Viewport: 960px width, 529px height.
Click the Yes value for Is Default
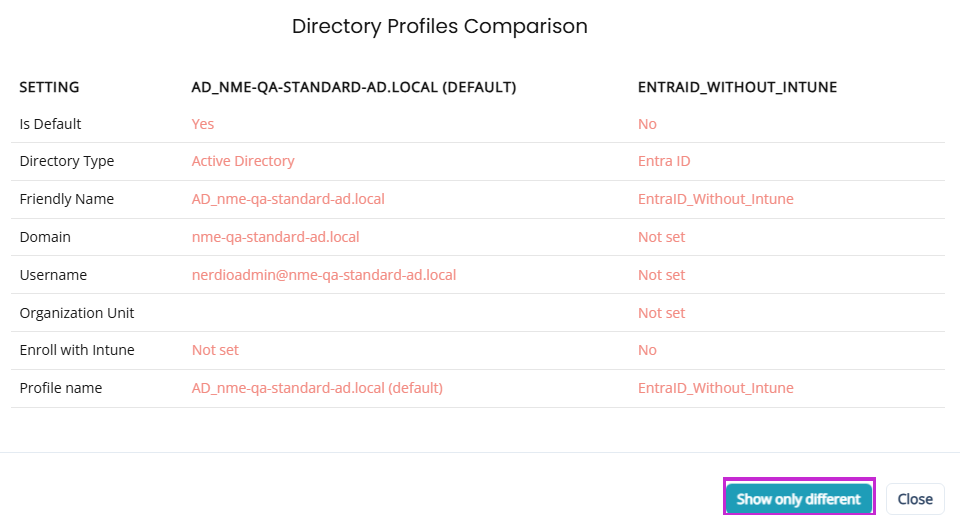202,124
